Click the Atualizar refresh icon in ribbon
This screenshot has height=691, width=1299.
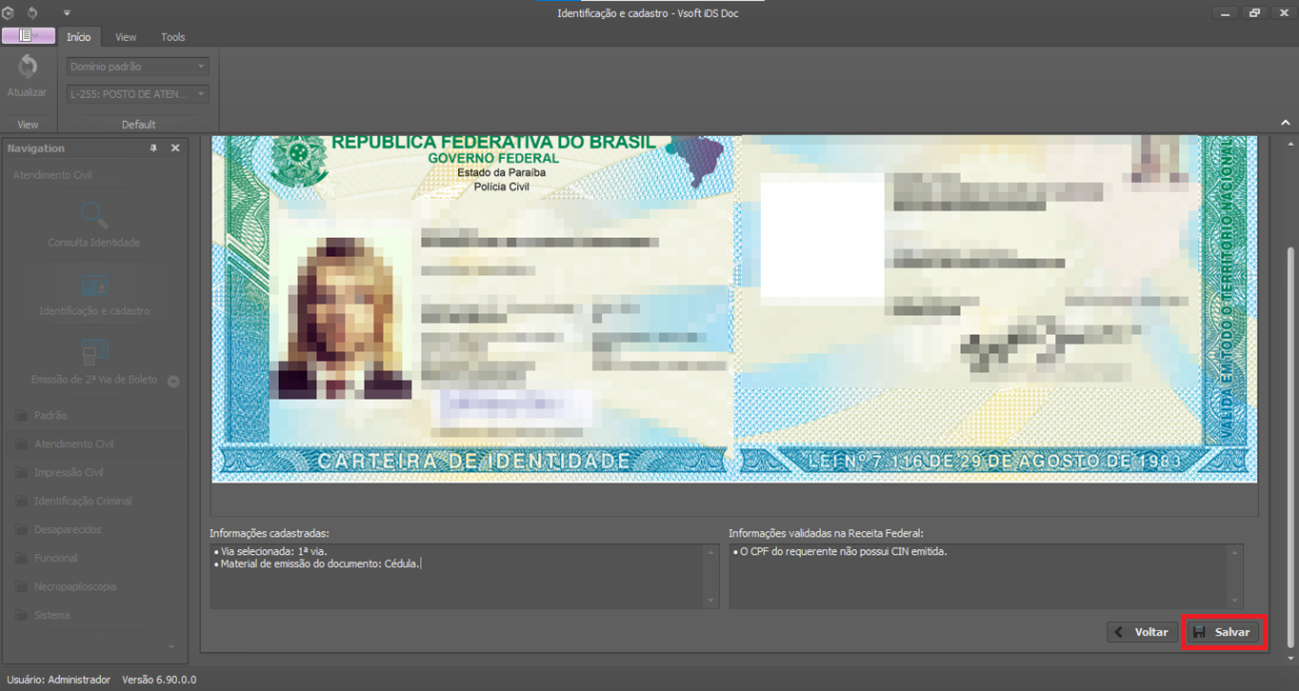27,66
